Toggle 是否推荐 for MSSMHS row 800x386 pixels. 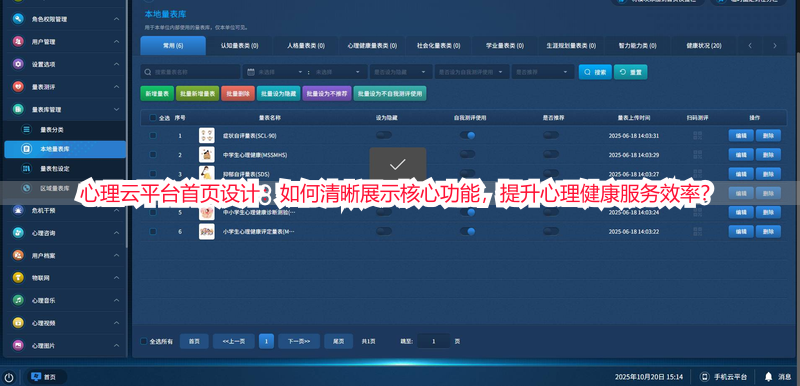click(x=551, y=154)
